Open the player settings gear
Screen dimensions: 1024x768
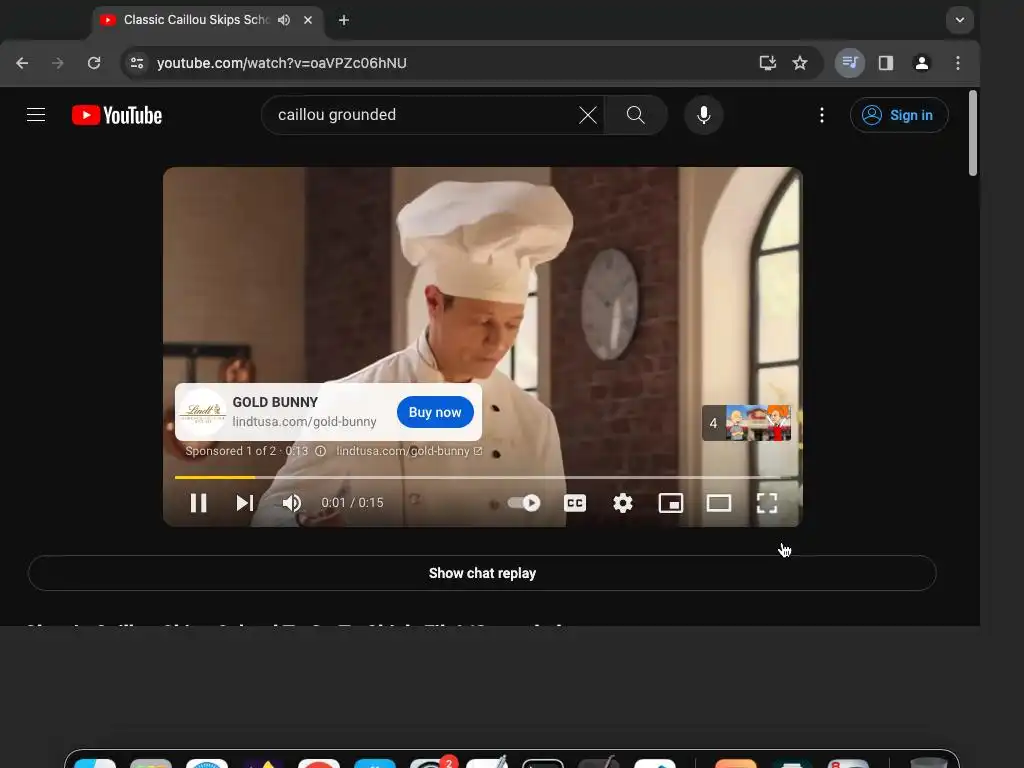pos(623,503)
